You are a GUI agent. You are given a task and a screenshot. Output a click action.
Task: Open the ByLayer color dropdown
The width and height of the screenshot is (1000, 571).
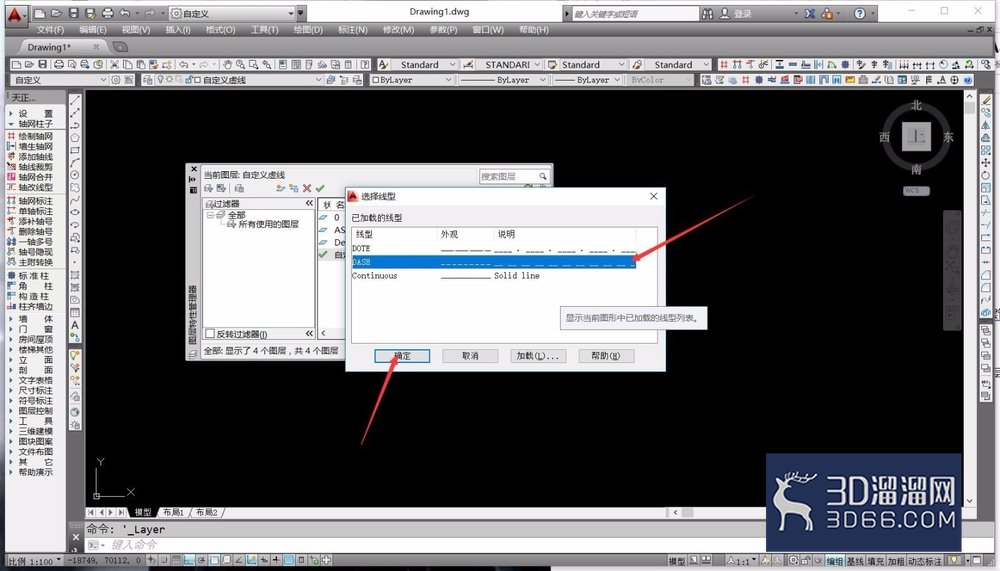click(x=411, y=80)
